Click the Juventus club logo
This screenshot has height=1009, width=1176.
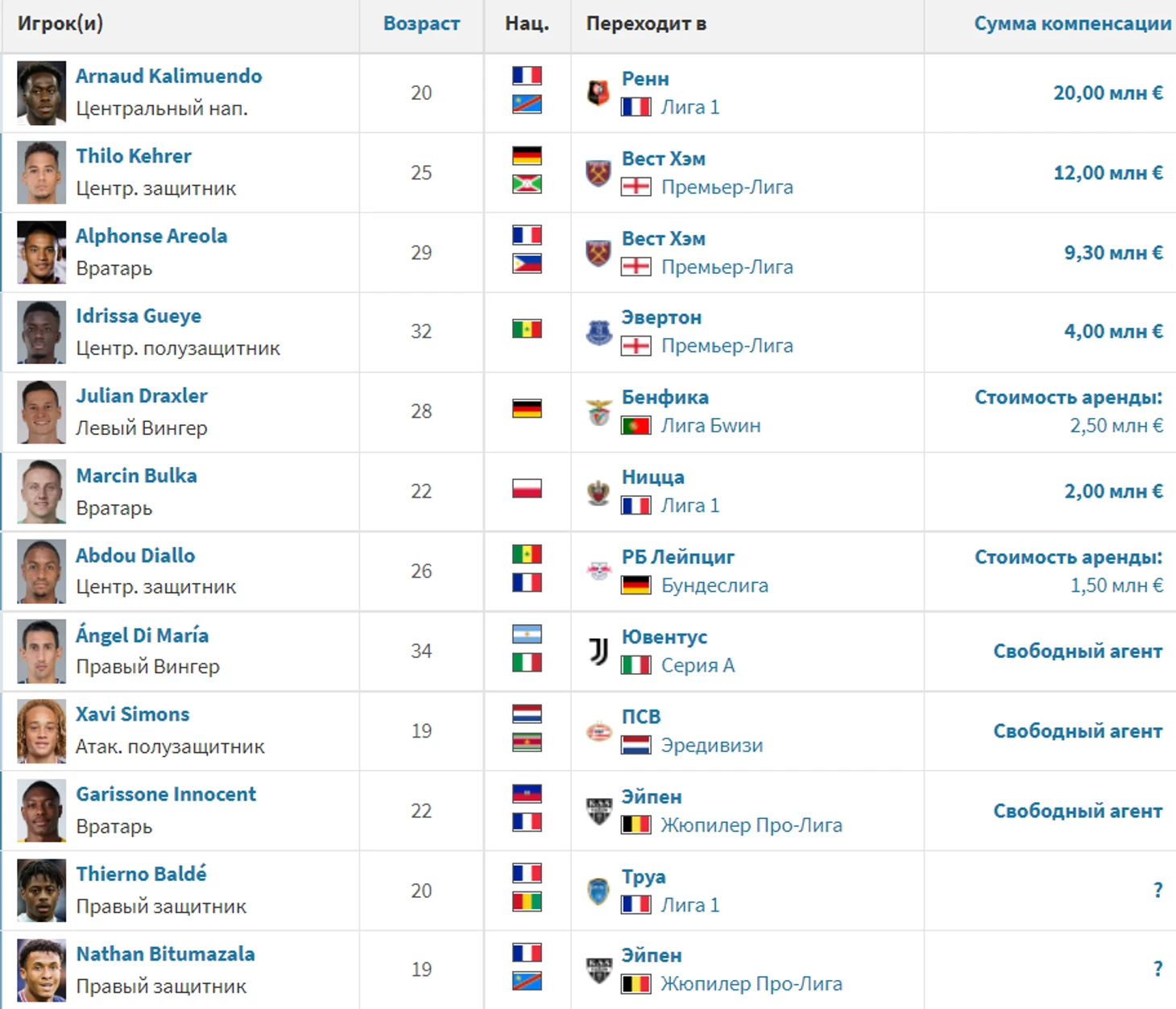click(598, 651)
